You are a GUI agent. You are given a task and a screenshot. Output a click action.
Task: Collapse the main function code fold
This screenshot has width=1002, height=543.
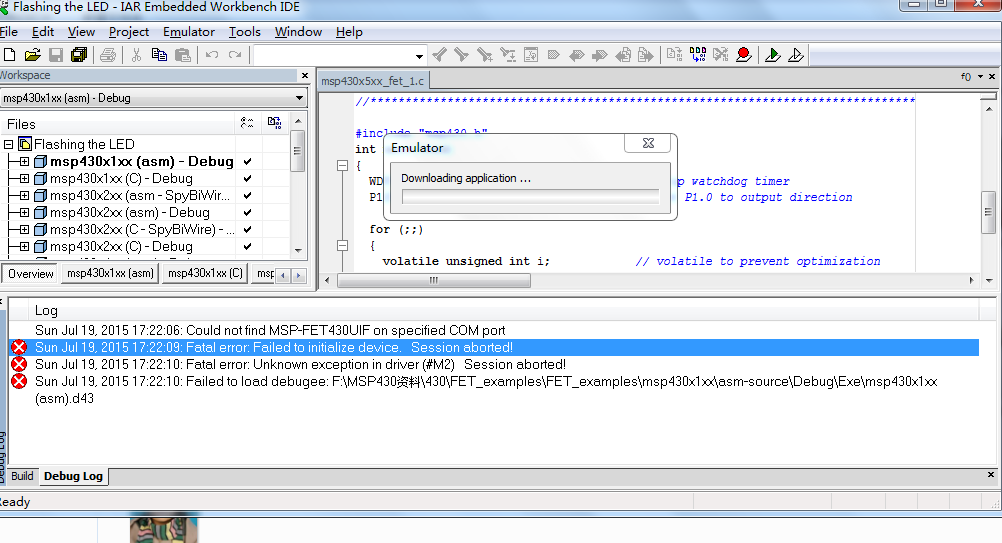(343, 165)
